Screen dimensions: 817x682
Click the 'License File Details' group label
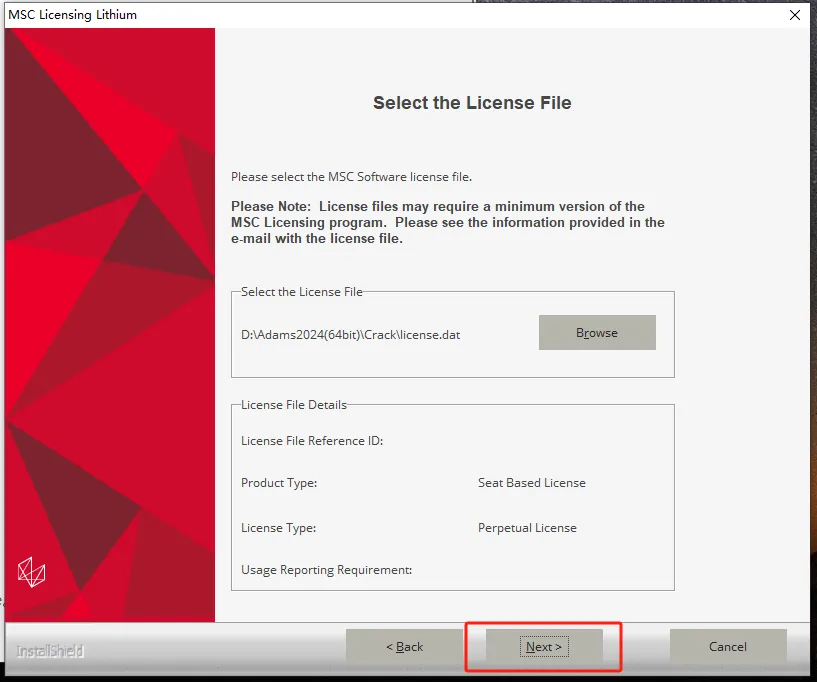(x=294, y=405)
